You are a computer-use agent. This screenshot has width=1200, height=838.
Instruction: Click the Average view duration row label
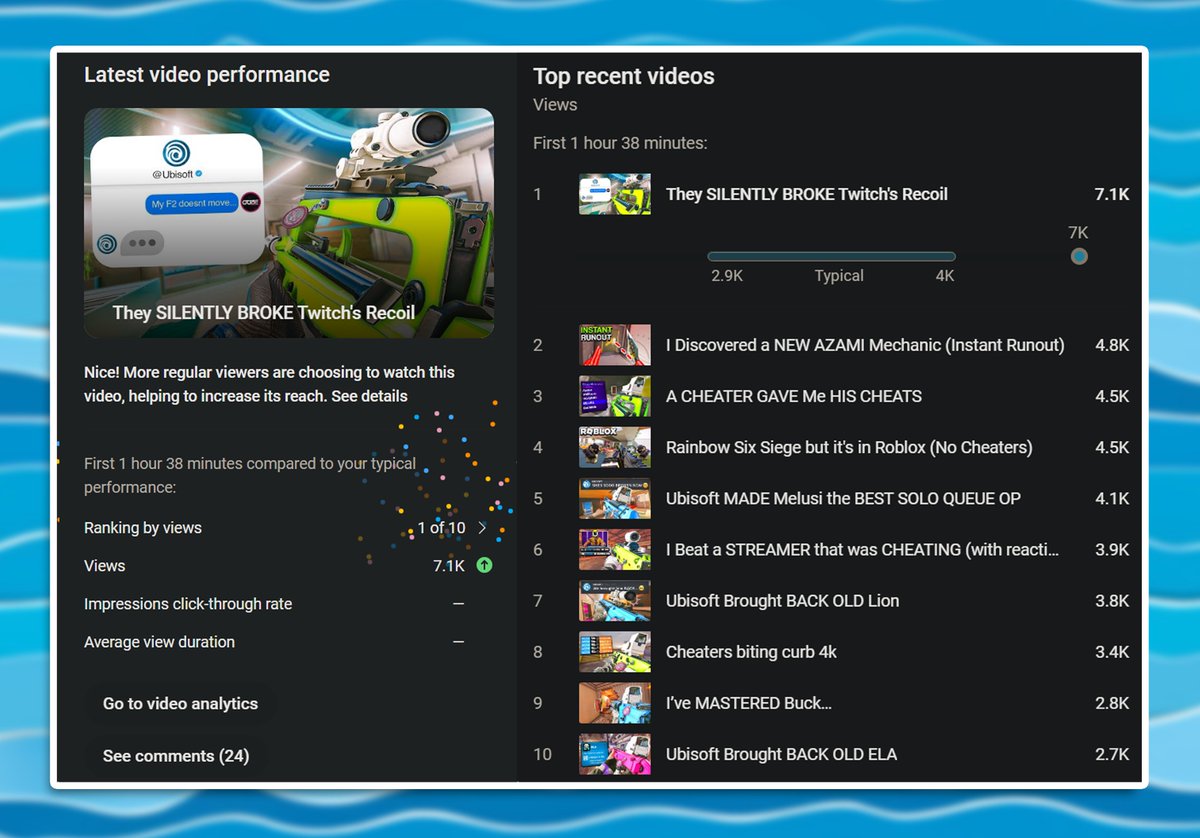pos(160,642)
